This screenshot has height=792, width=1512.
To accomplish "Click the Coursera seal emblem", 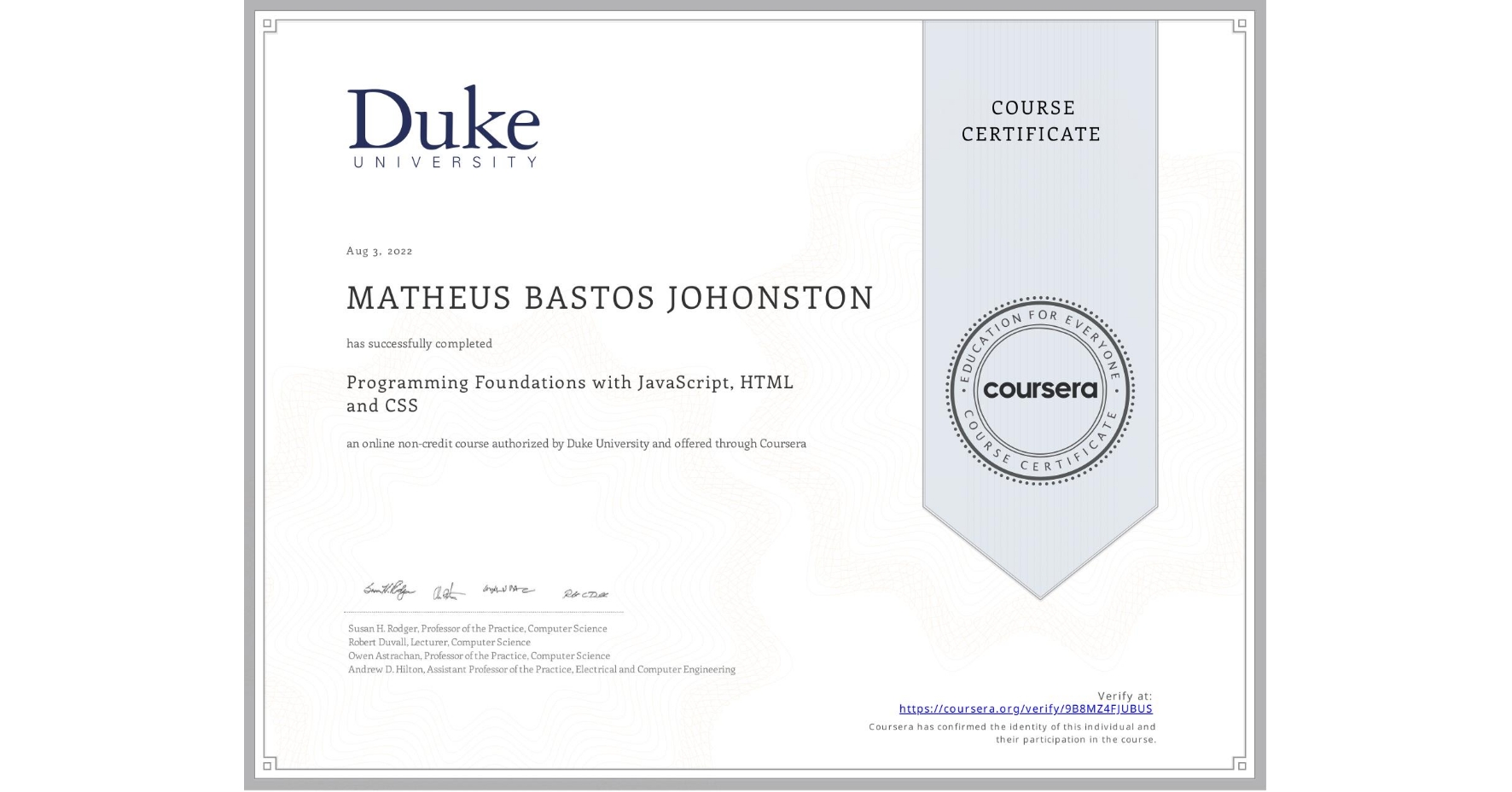I will pos(1039,391).
